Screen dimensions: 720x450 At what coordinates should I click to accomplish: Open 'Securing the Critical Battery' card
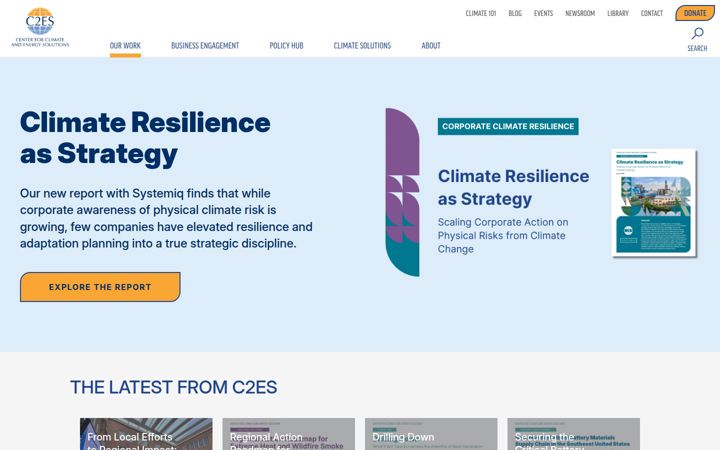tap(574, 434)
